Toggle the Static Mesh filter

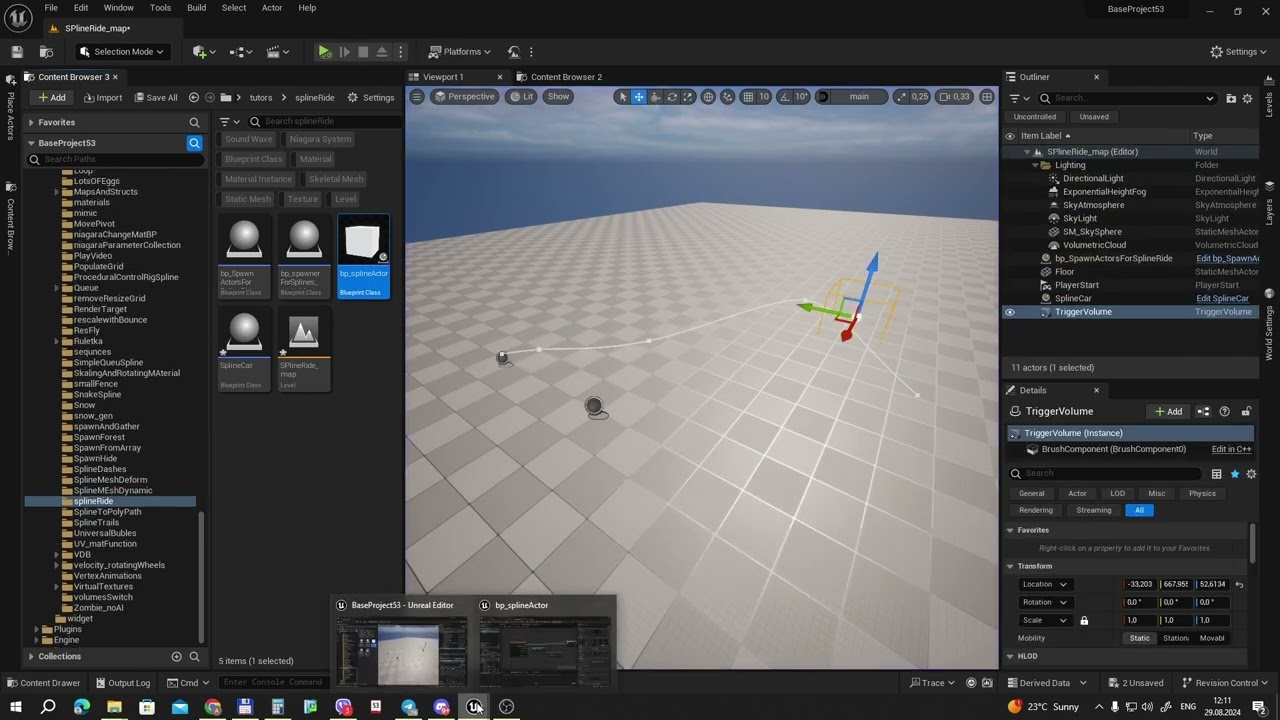click(x=247, y=199)
